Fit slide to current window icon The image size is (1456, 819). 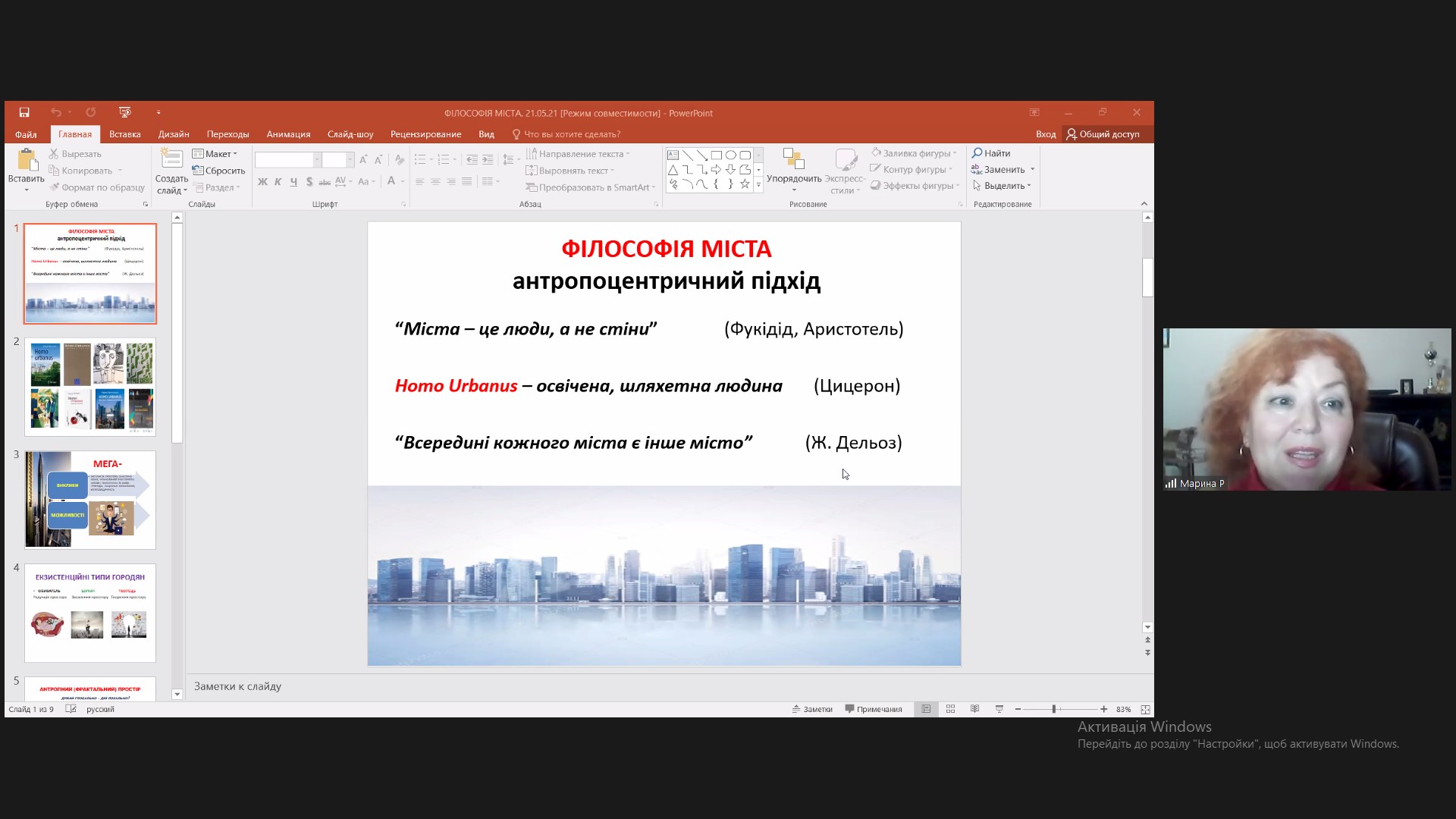(1145, 709)
